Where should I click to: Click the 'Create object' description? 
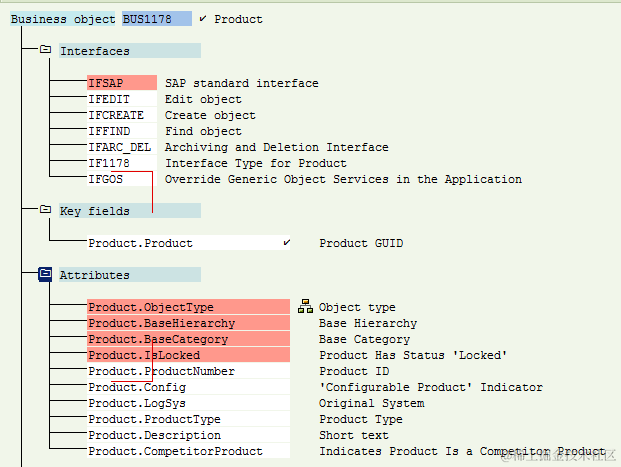pos(210,115)
